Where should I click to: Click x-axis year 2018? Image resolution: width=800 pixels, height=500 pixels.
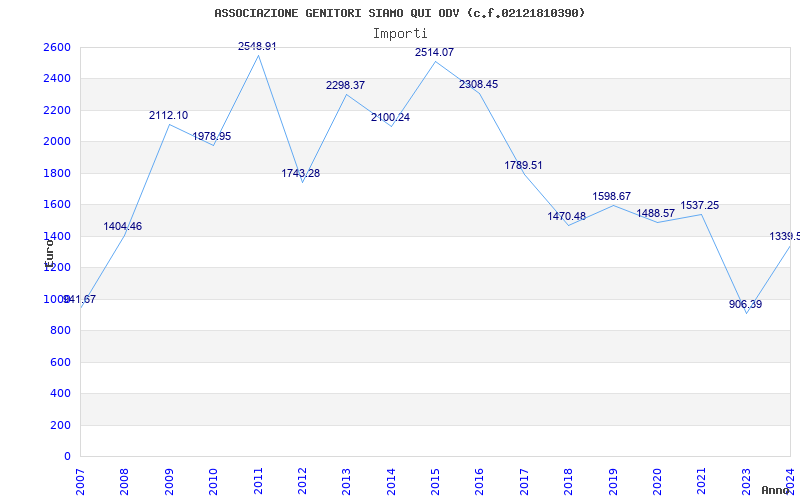pyautogui.click(x=568, y=482)
